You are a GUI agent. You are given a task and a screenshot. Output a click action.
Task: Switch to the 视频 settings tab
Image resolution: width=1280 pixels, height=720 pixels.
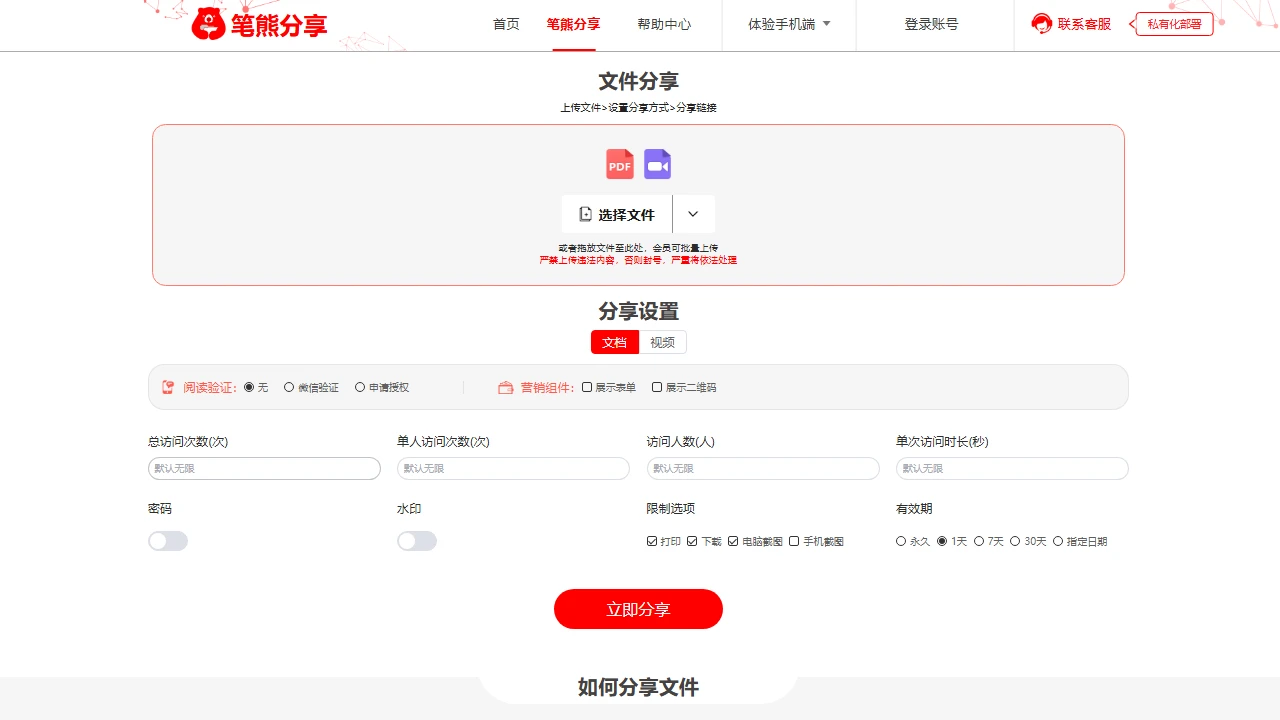(663, 342)
